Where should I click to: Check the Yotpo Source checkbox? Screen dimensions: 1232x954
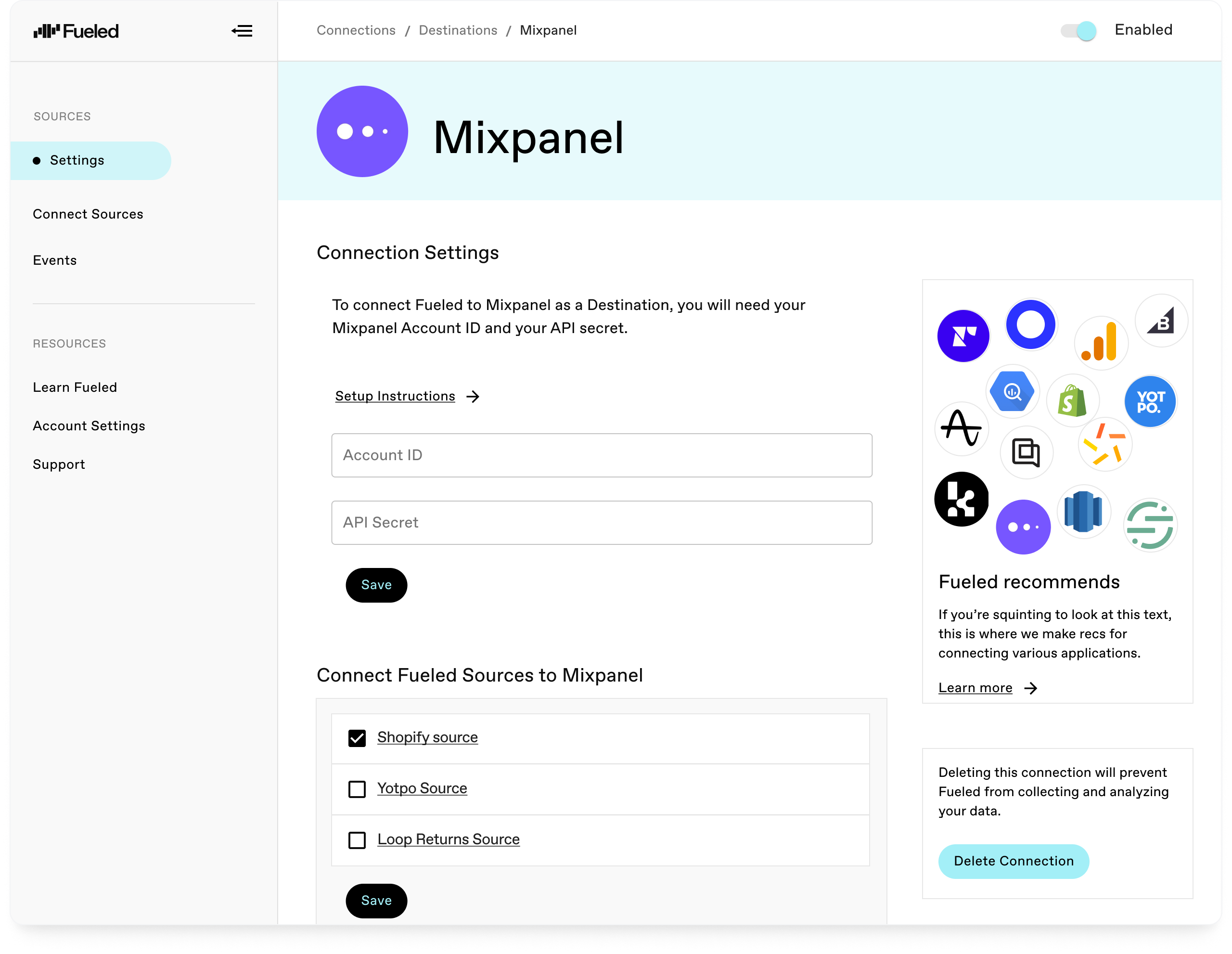pos(357,789)
